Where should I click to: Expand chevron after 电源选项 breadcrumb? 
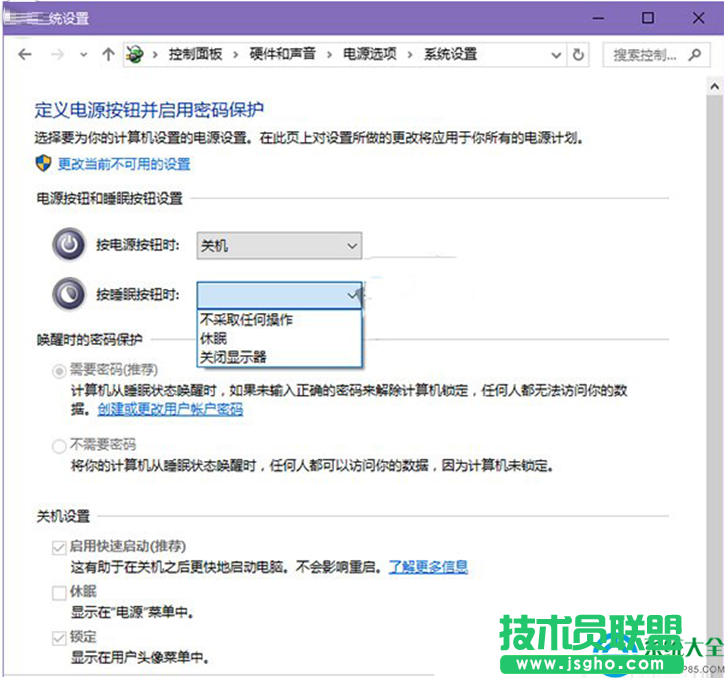(410, 55)
